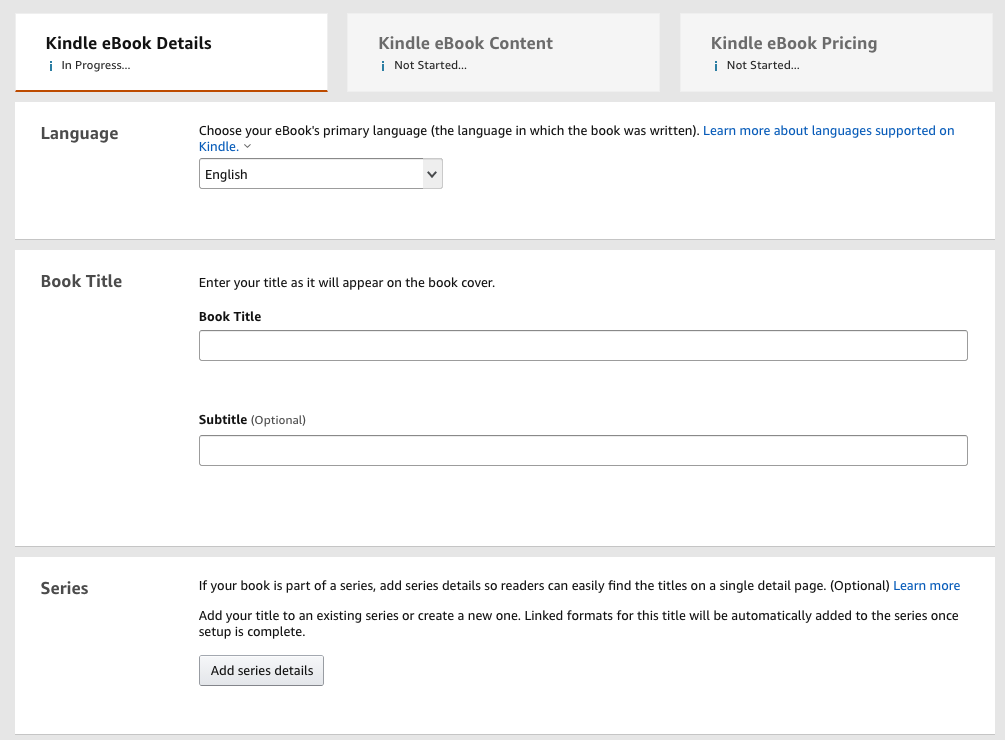Click the Language section heading
The width and height of the screenshot is (1005, 740).
tap(79, 133)
